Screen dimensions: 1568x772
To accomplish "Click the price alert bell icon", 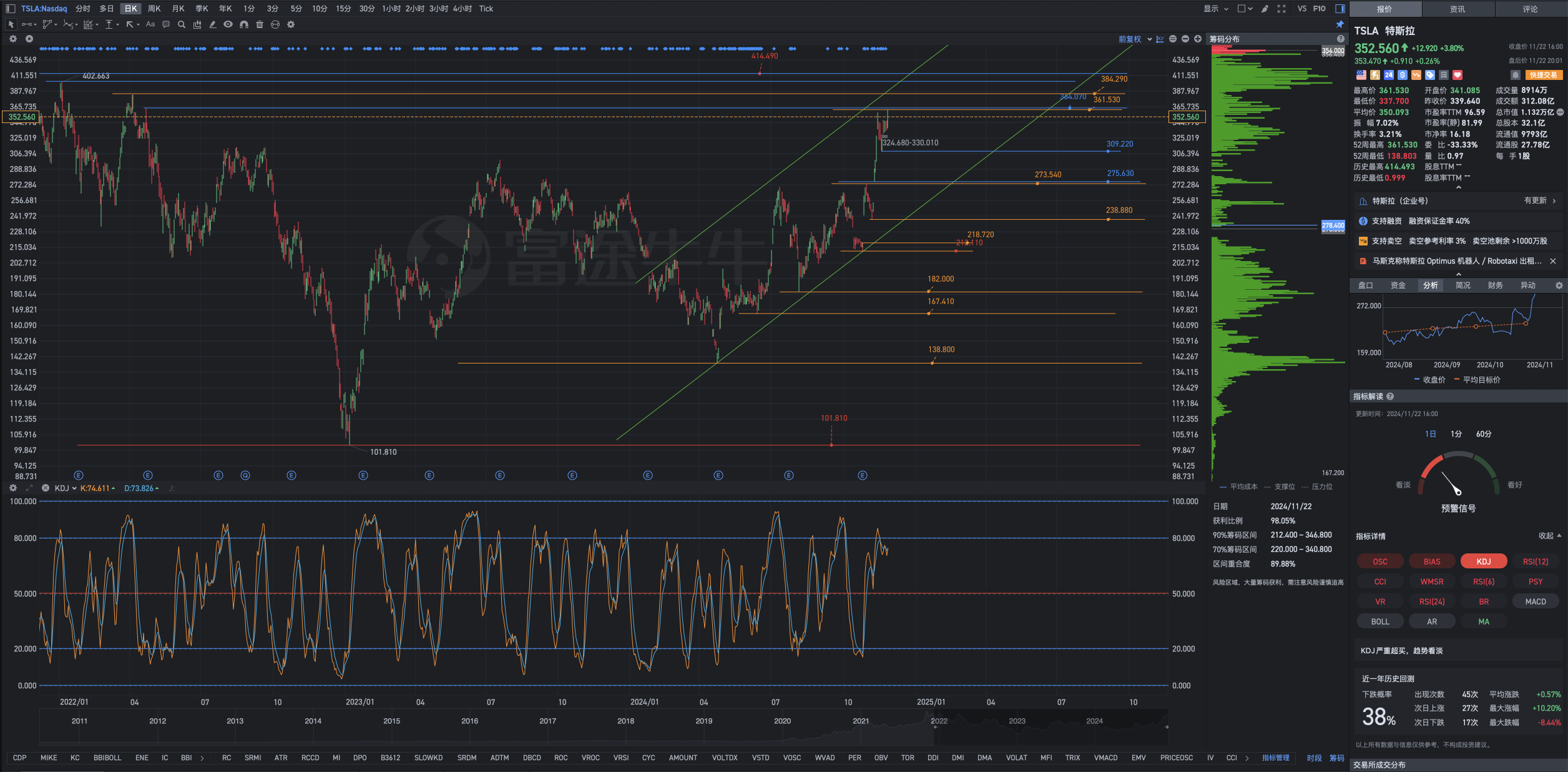I will 1515,75.
